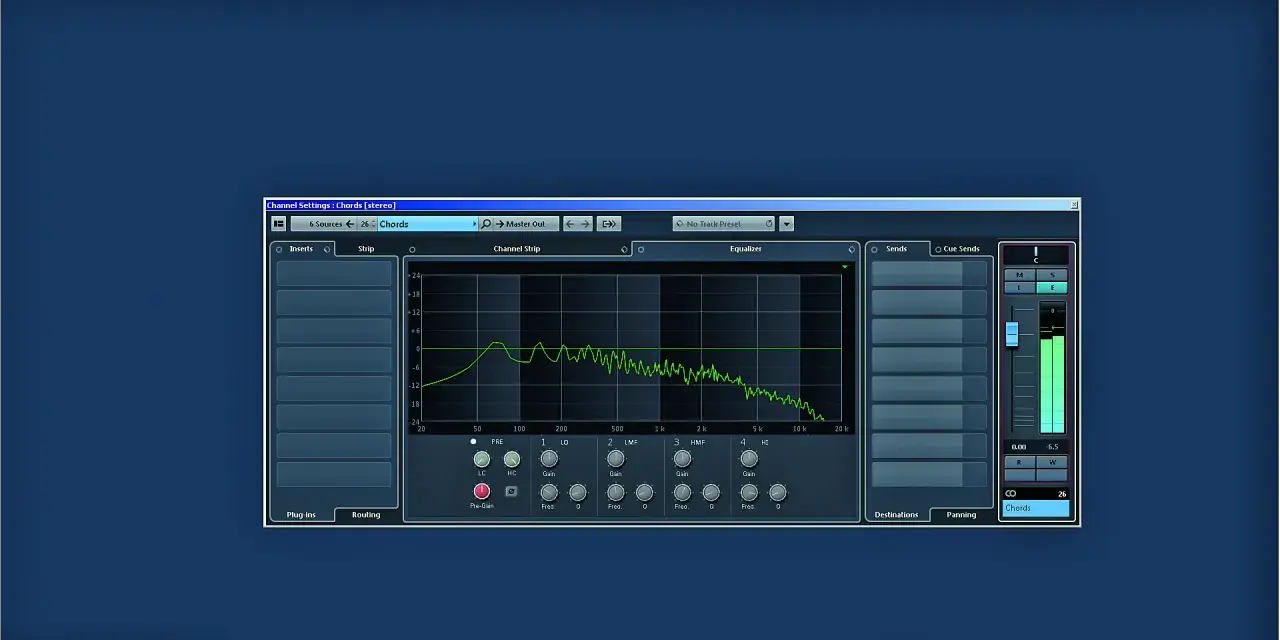Toggle the PRE section enable dot
Screen dimensions: 1280x640
[474, 441]
